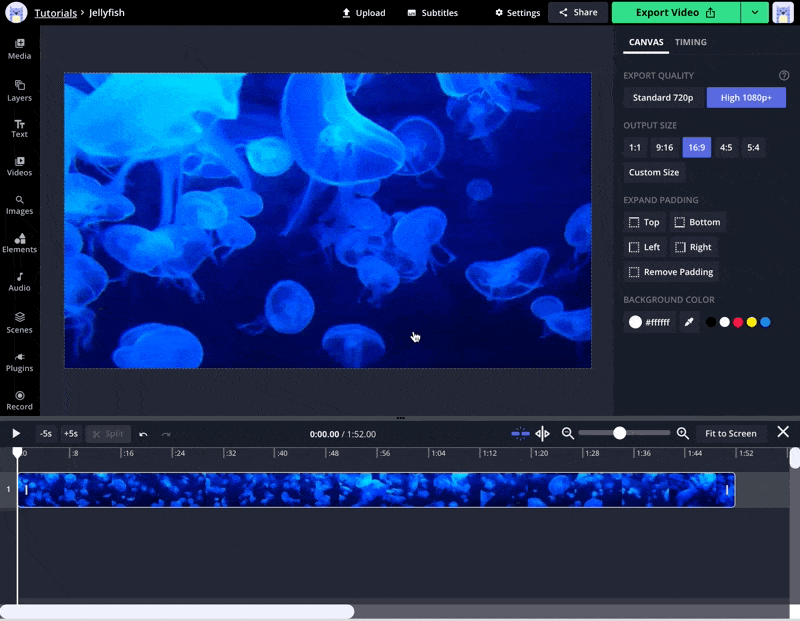Start screen recording with Record
Viewport: 800px width, 621px height.
tap(19, 400)
